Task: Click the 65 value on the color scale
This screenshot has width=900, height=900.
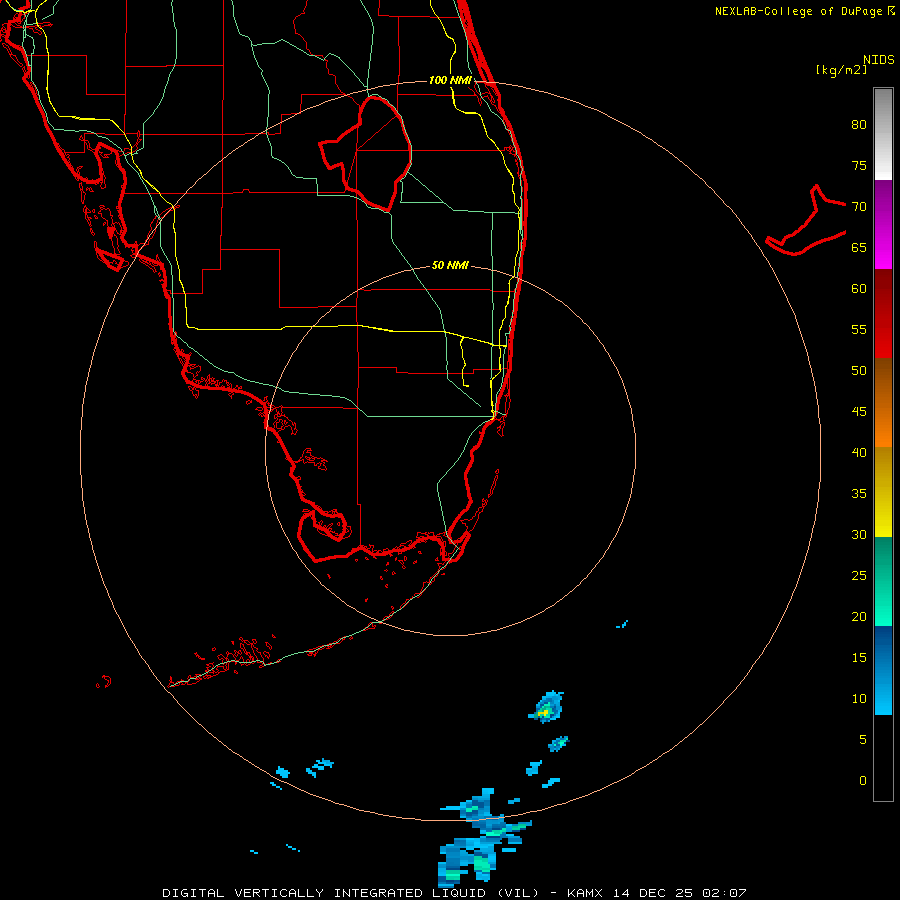Action: coord(859,247)
